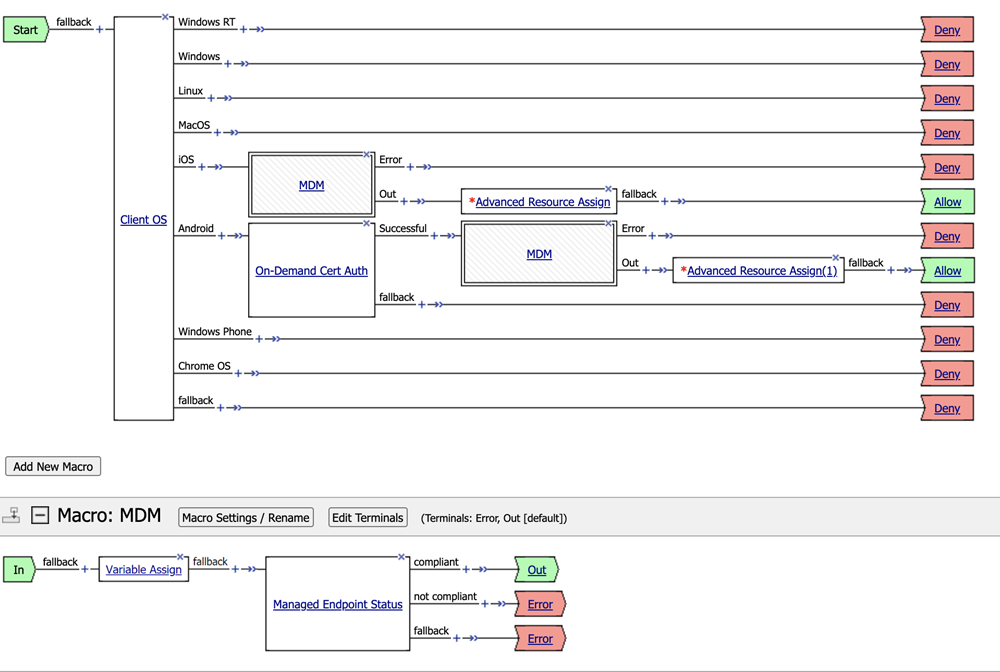
Task: Edit the Allow ending after Advanced Resource Assign(1)
Action: [x=946, y=271]
